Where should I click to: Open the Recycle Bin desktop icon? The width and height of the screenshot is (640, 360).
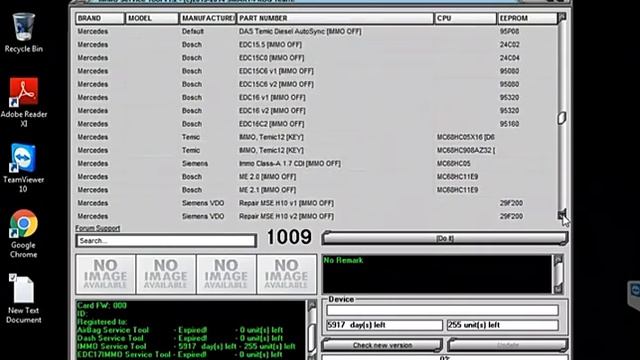(x=24, y=33)
